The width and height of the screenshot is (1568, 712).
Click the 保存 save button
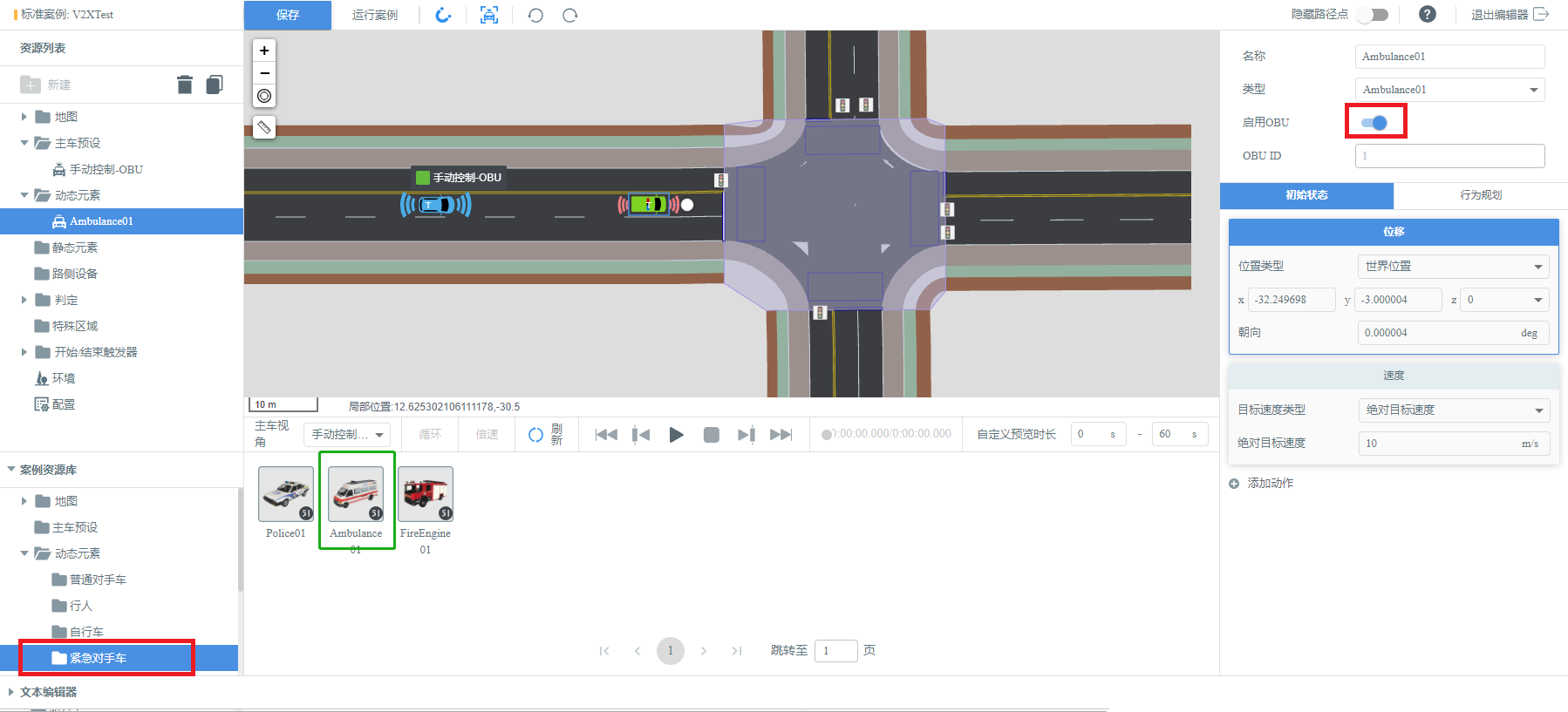point(288,15)
